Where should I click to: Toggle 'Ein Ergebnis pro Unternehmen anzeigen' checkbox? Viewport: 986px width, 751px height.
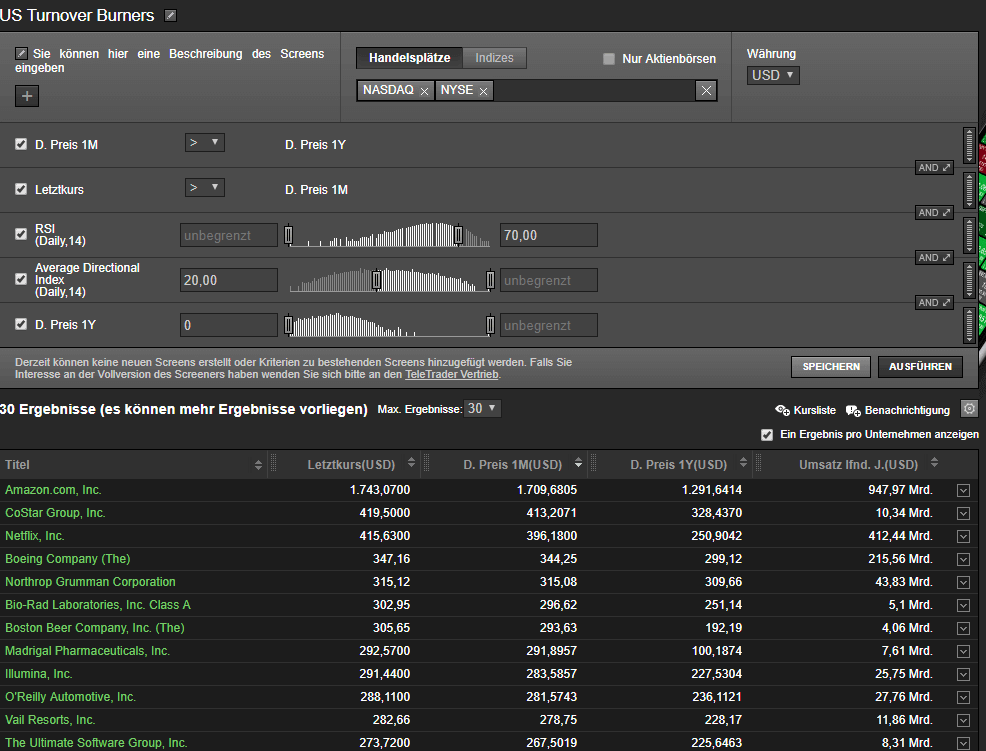tap(767, 434)
